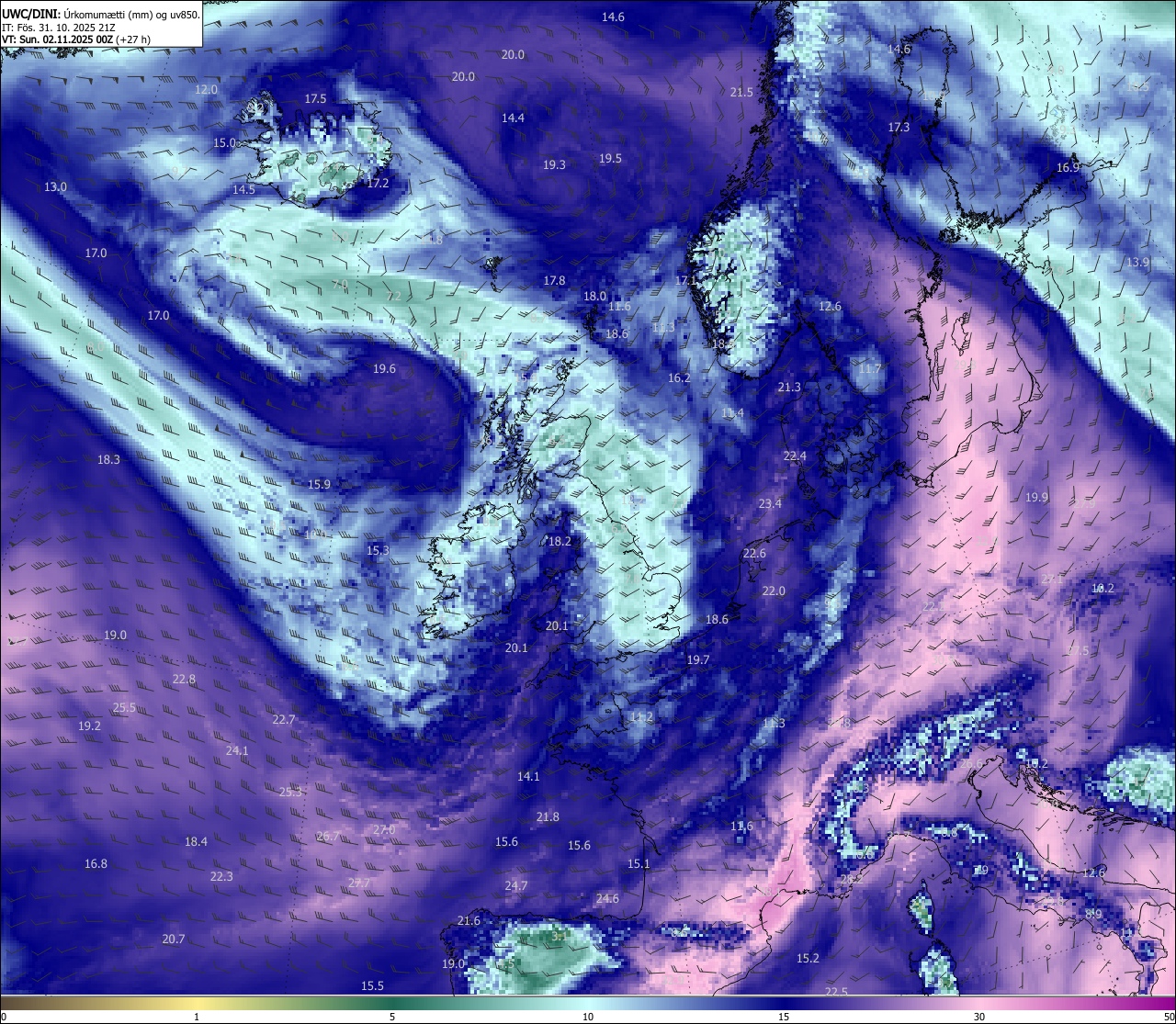This screenshot has height=1024, width=1176.
Task: Click the 23.4 value label
Action: coord(770,504)
